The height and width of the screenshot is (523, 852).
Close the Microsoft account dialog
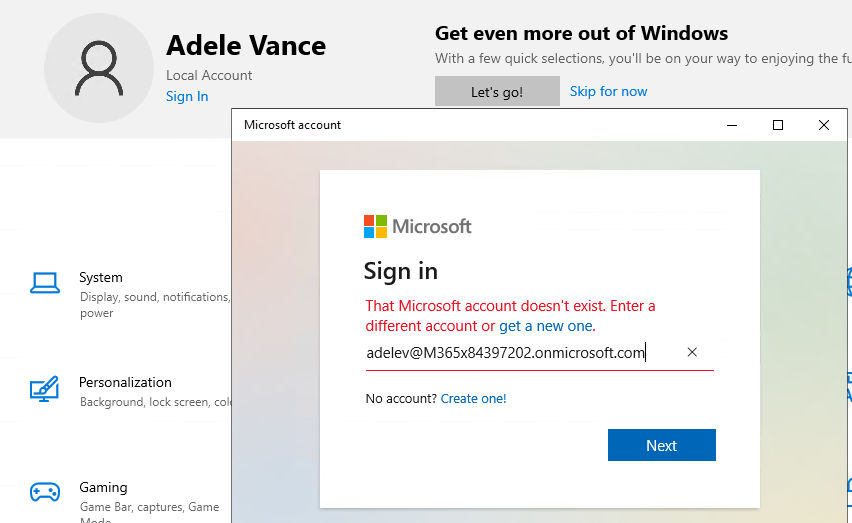click(x=824, y=125)
